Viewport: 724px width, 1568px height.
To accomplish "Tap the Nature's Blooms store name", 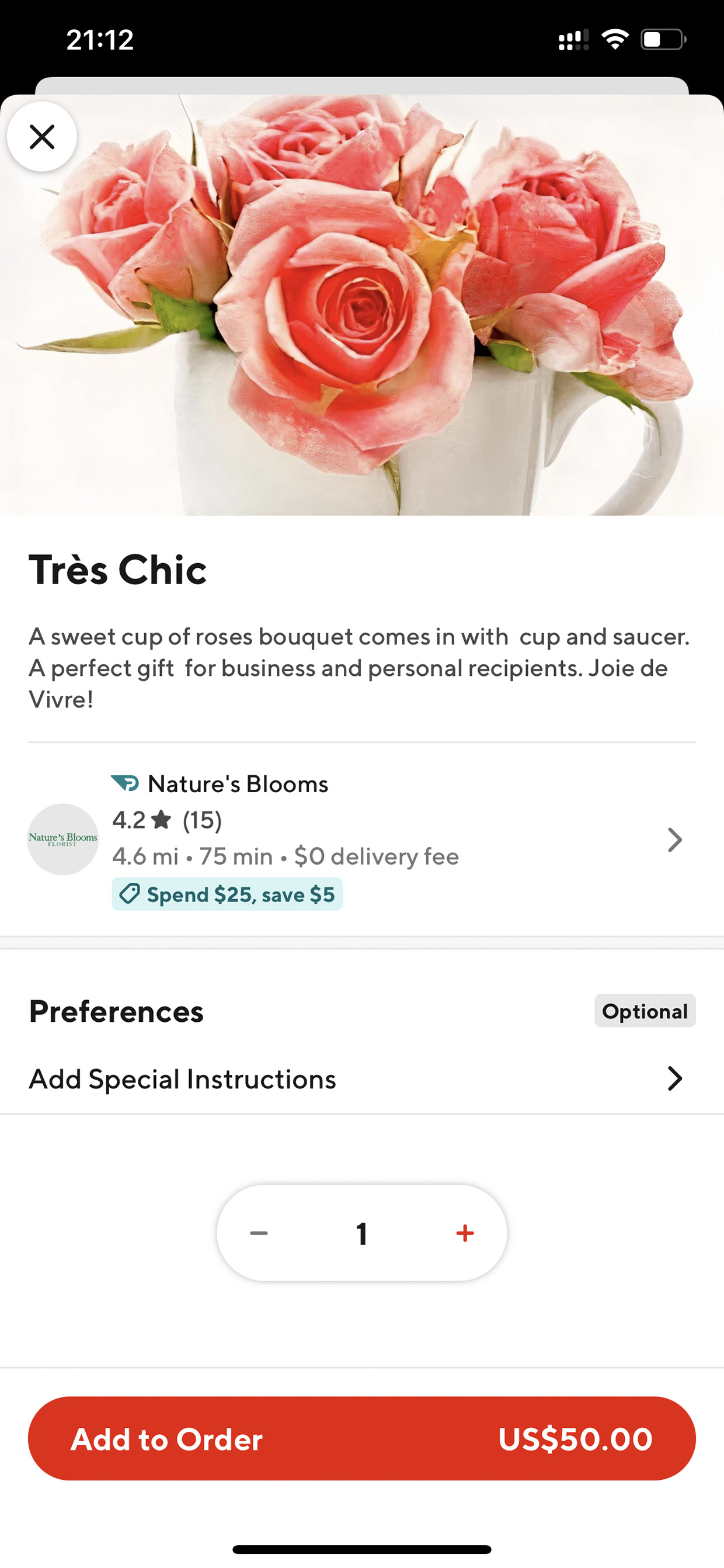I will pyautogui.click(x=238, y=784).
